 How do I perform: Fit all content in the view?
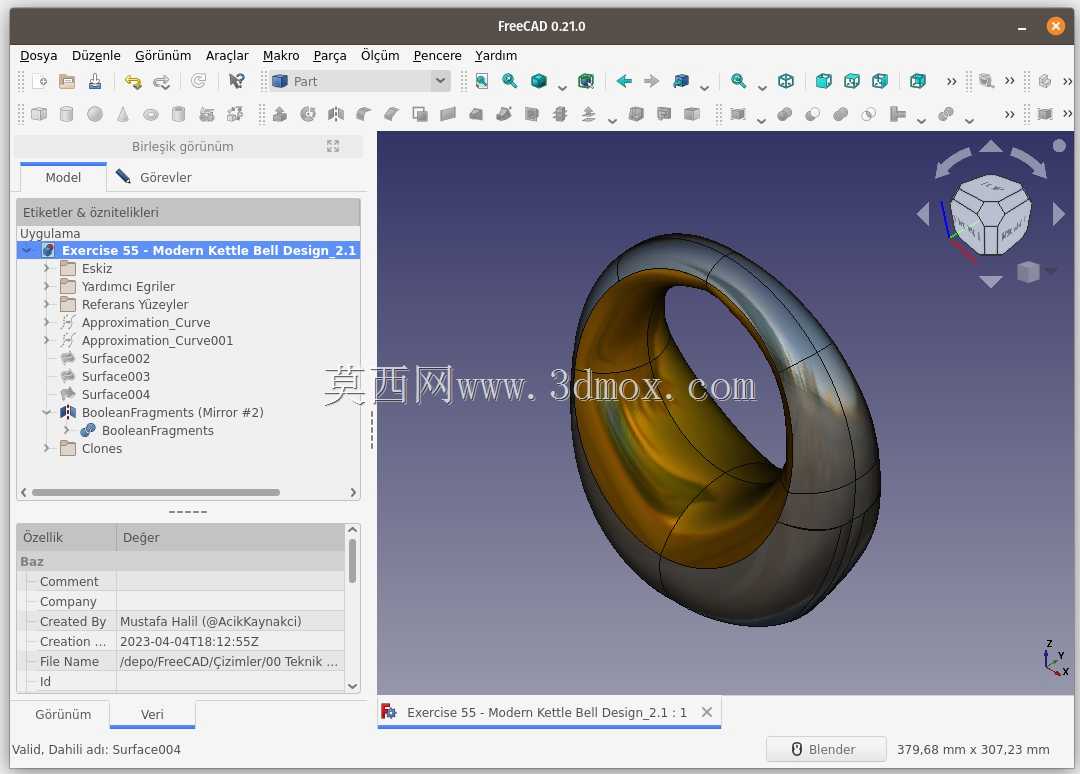tap(481, 81)
